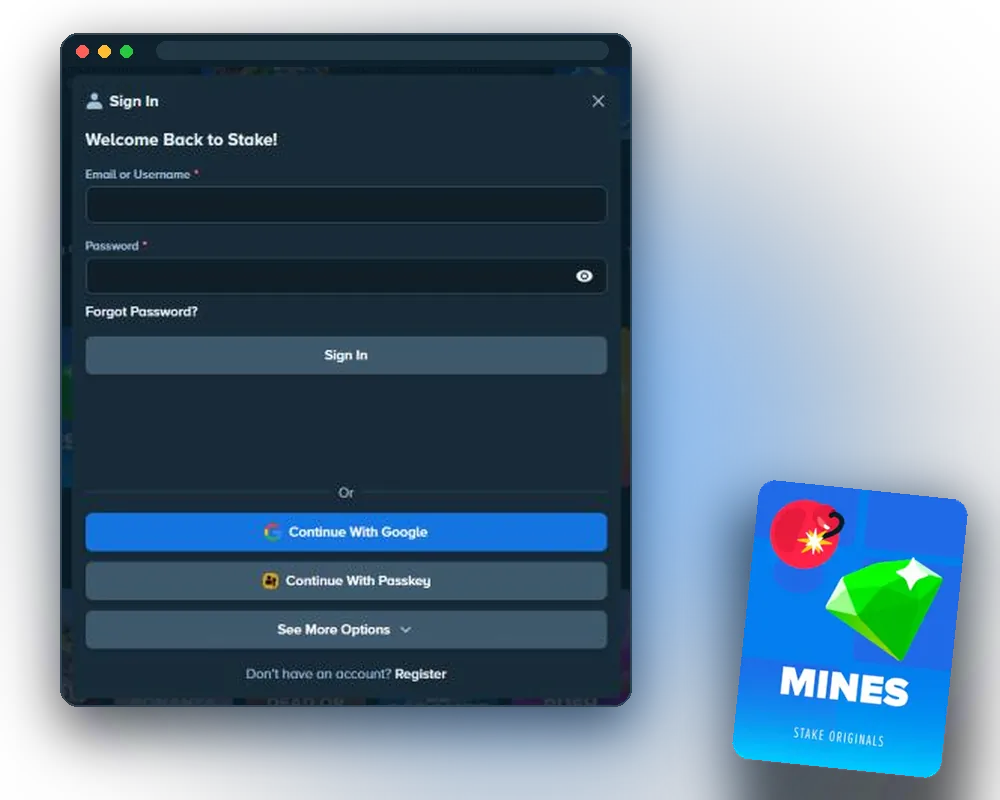Image resolution: width=1000 pixels, height=800 pixels.
Task: Click the red close window dot
Action: 82,51
